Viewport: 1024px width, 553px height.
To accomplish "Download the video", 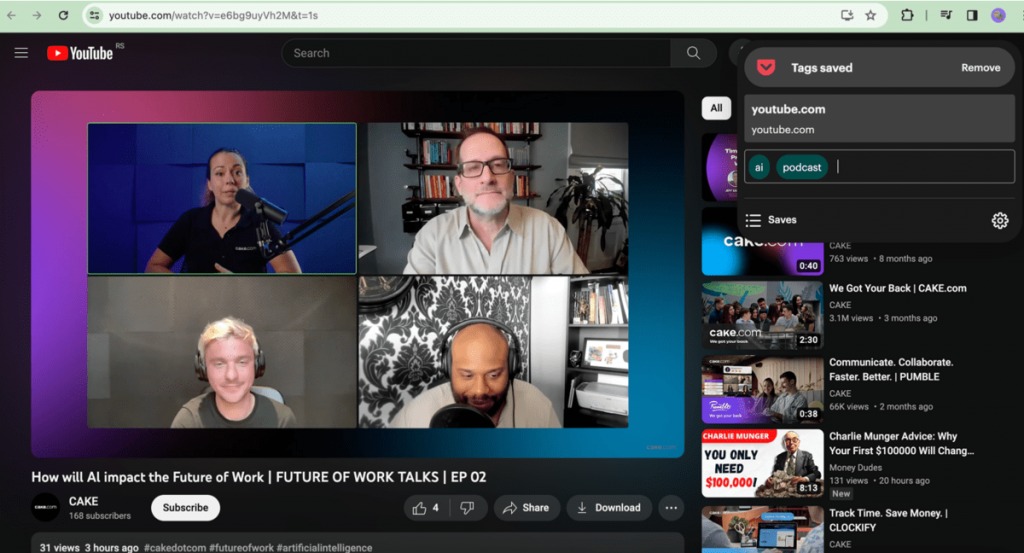I will pos(608,508).
